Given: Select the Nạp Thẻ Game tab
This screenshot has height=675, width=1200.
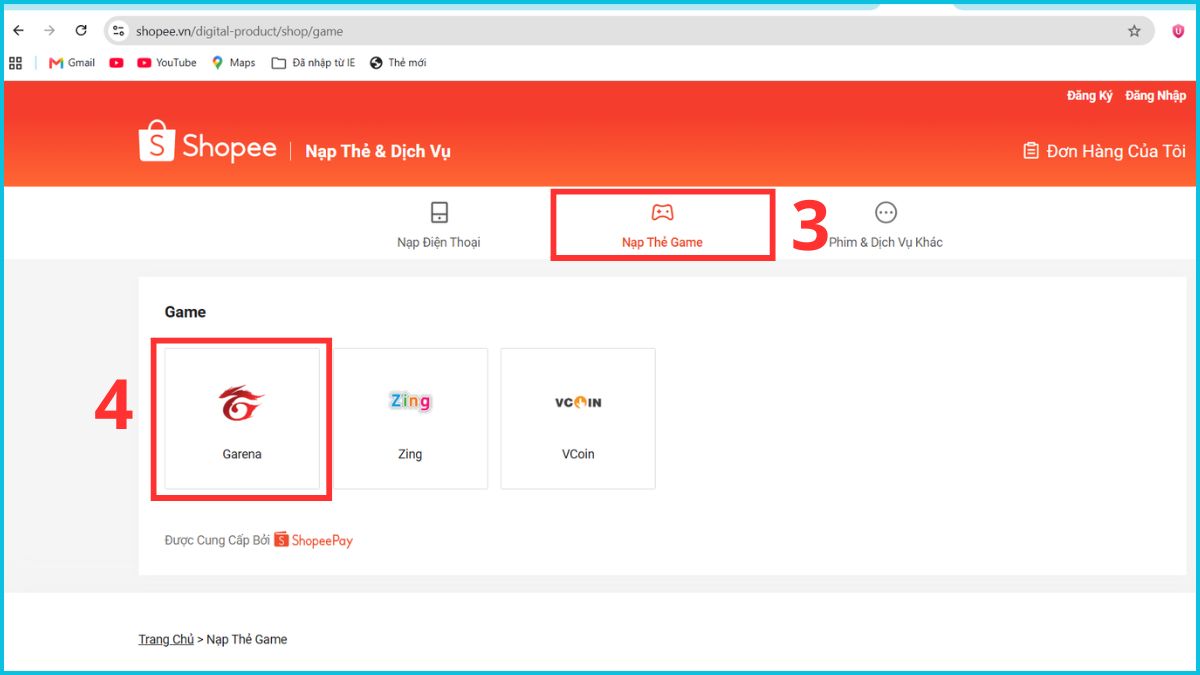Looking at the screenshot, I should pyautogui.click(x=662, y=225).
